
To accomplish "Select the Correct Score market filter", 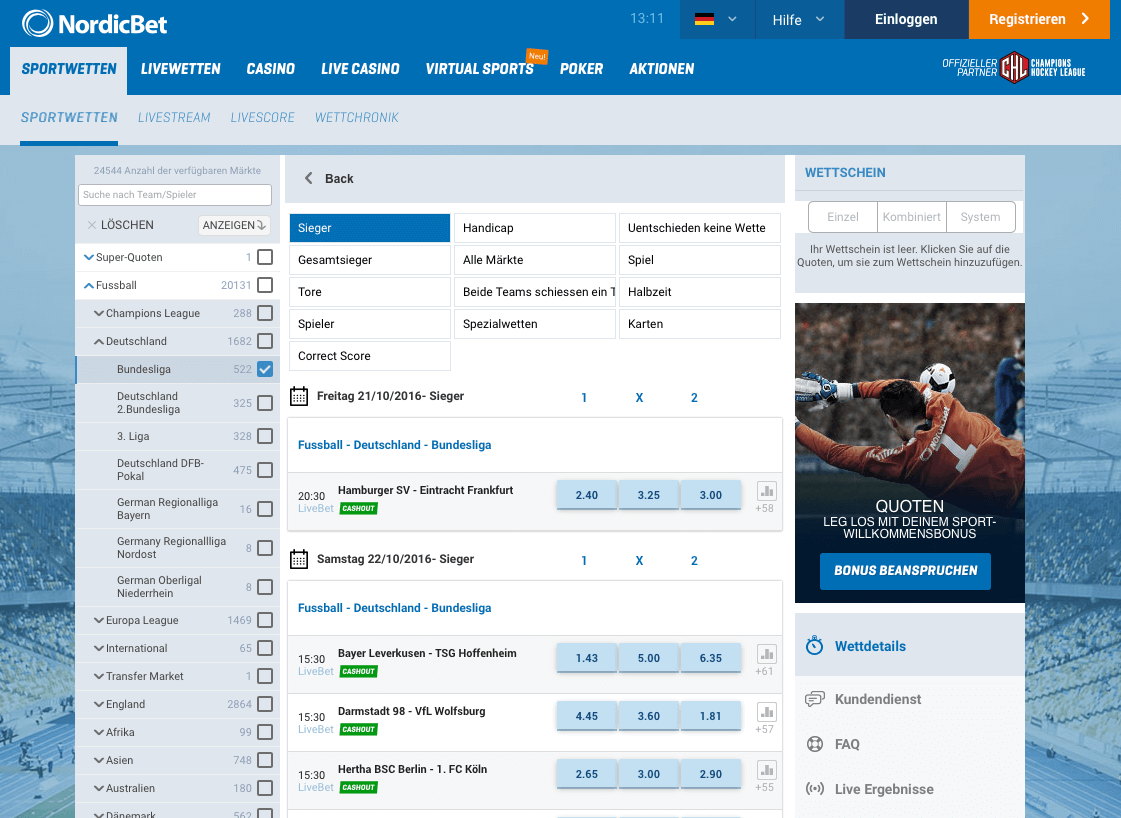I will tap(370, 356).
